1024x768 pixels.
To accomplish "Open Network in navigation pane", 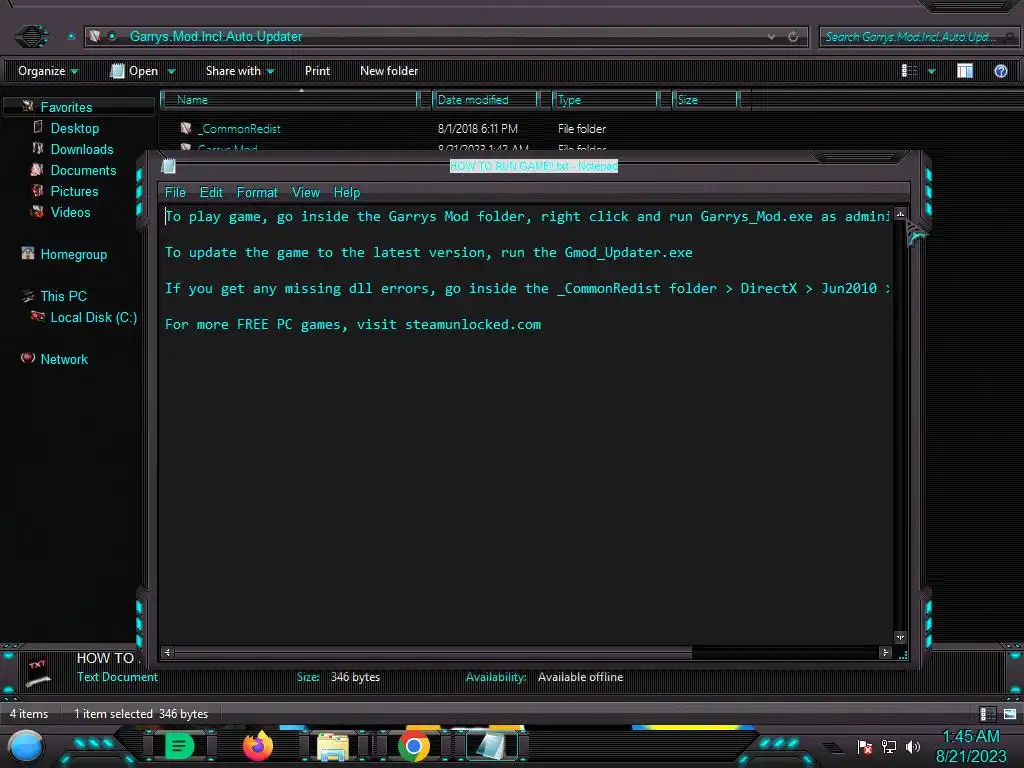I will (x=64, y=359).
